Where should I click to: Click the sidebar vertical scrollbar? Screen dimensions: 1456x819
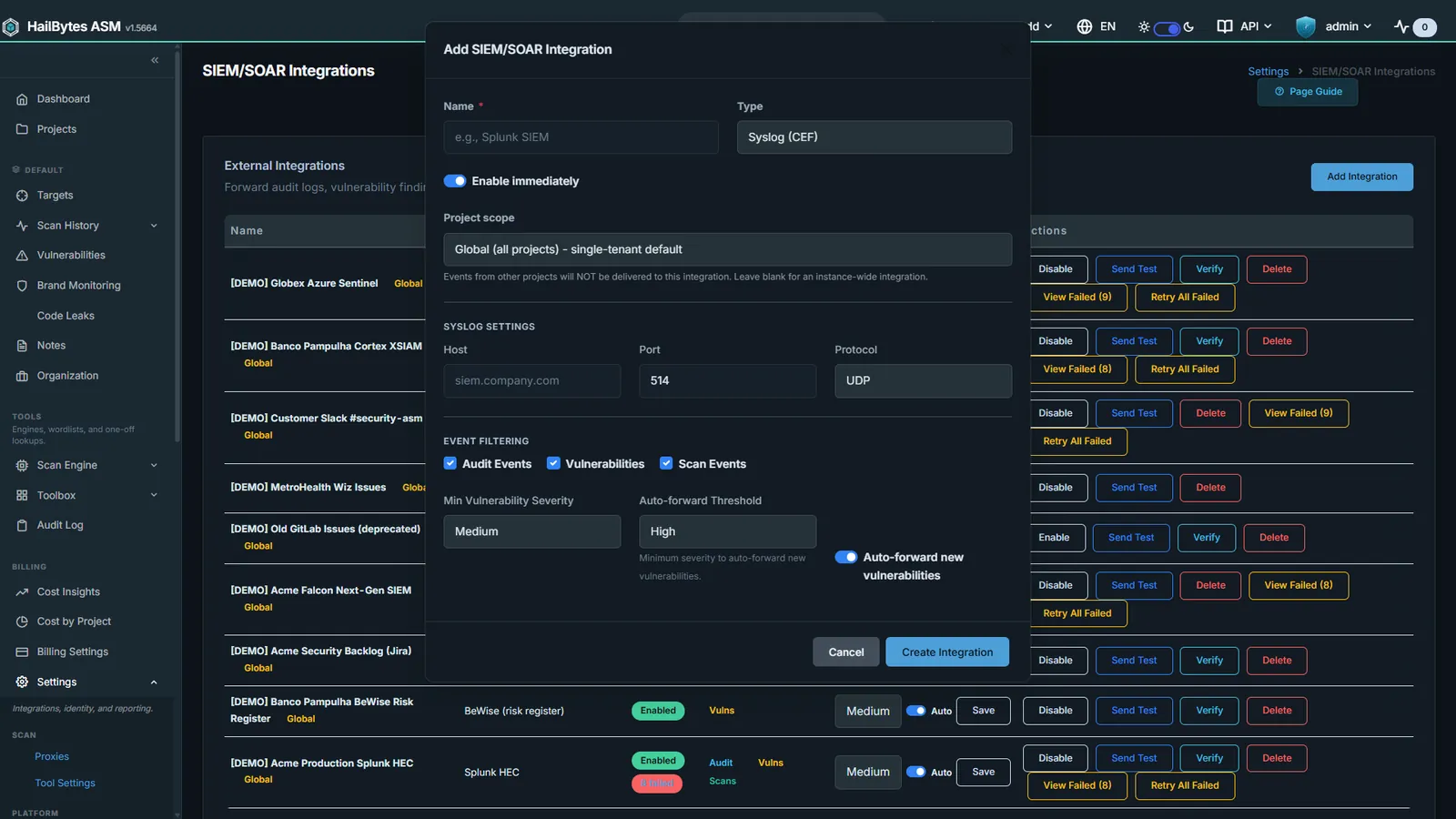coord(177,246)
